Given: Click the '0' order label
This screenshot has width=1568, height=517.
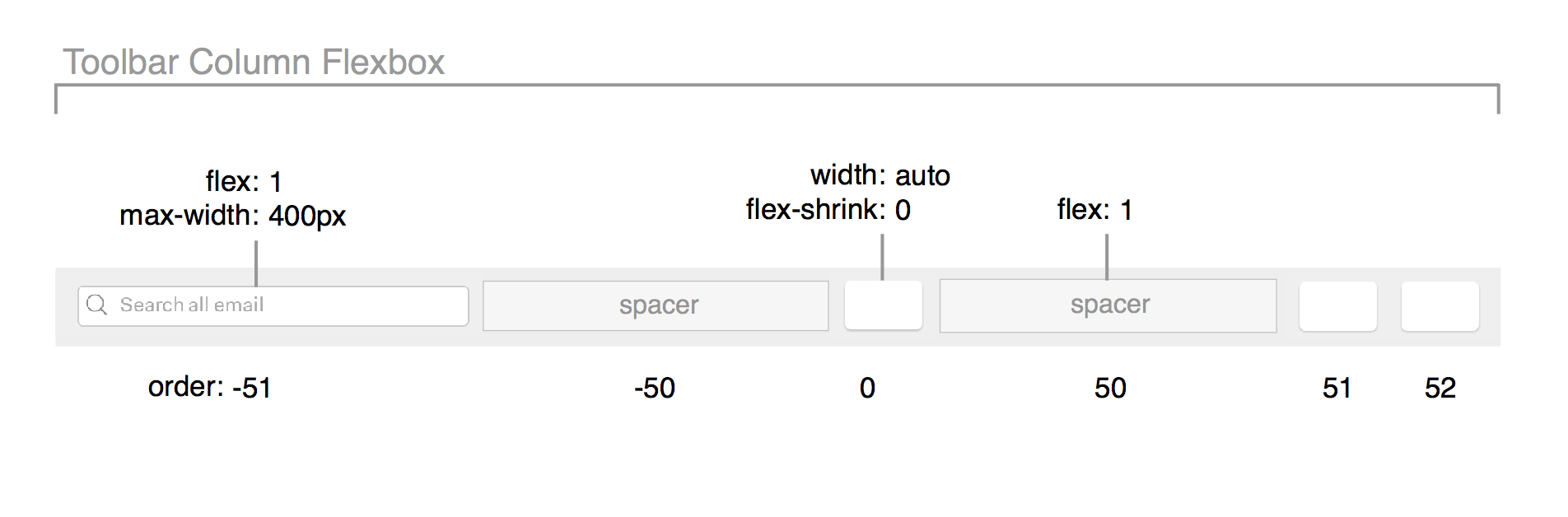Looking at the screenshot, I should [867, 388].
